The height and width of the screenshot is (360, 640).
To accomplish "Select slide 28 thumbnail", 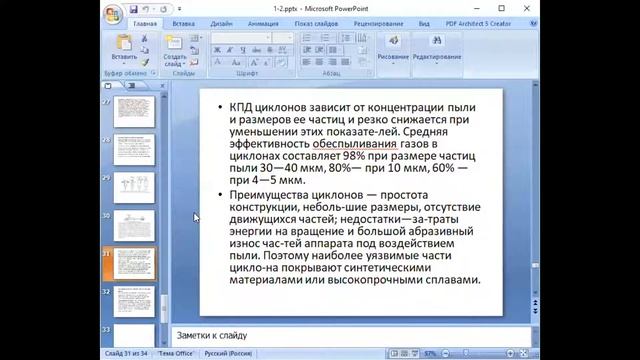I will [134, 150].
